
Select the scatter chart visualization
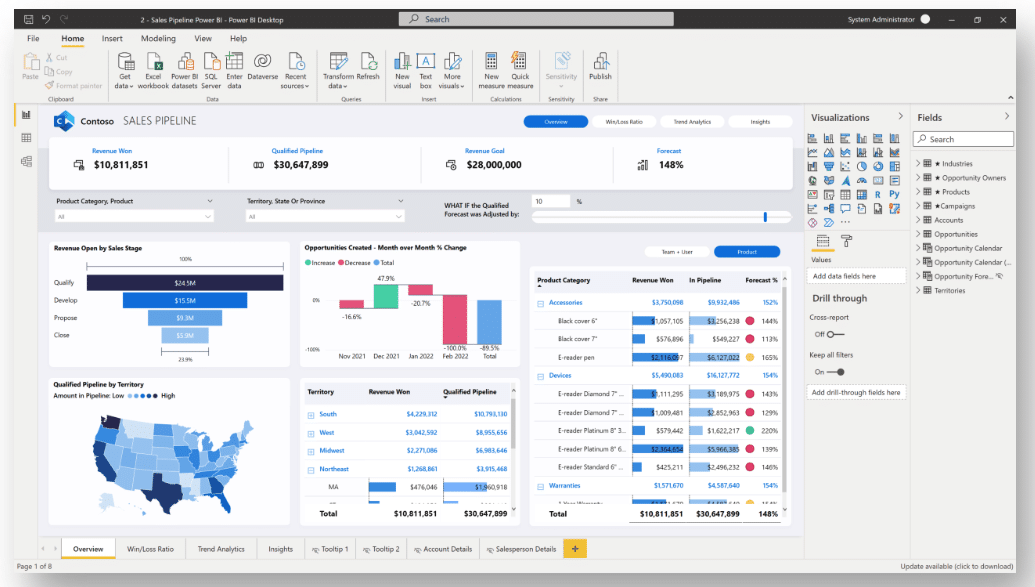pos(845,166)
